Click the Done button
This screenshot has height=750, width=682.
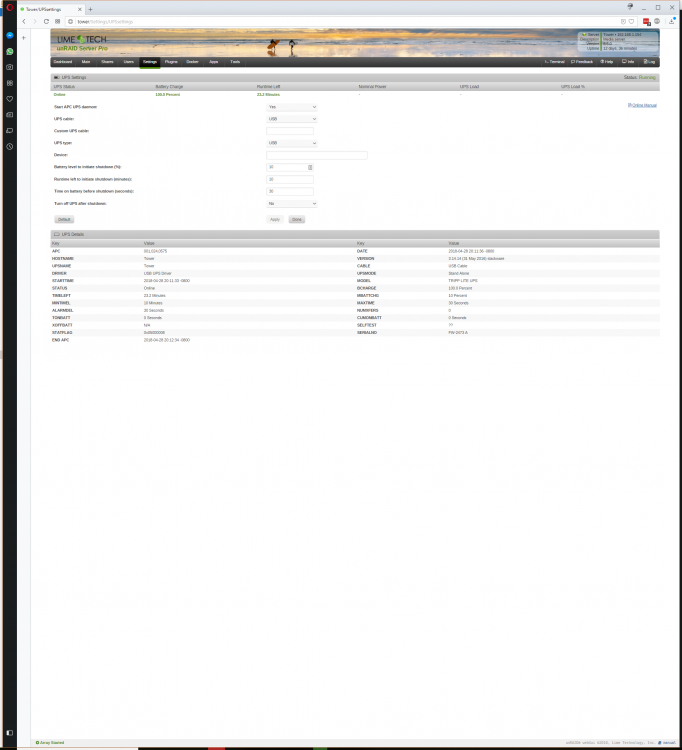tap(297, 220)
